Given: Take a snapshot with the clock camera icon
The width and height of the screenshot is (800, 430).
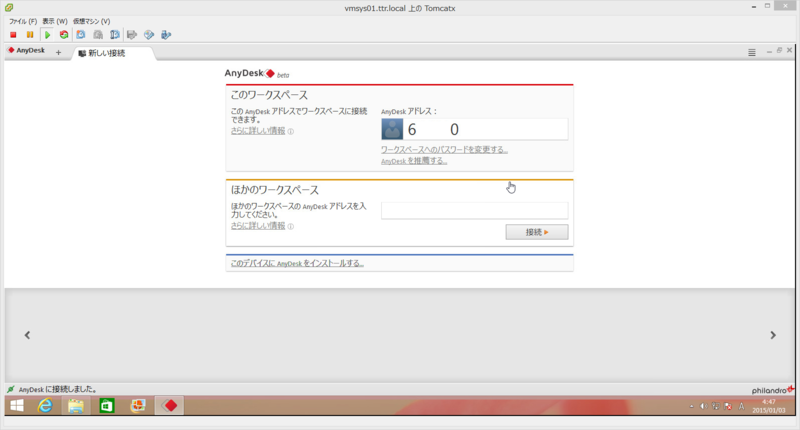Looking at the screenshot, I should click(81, 35).
